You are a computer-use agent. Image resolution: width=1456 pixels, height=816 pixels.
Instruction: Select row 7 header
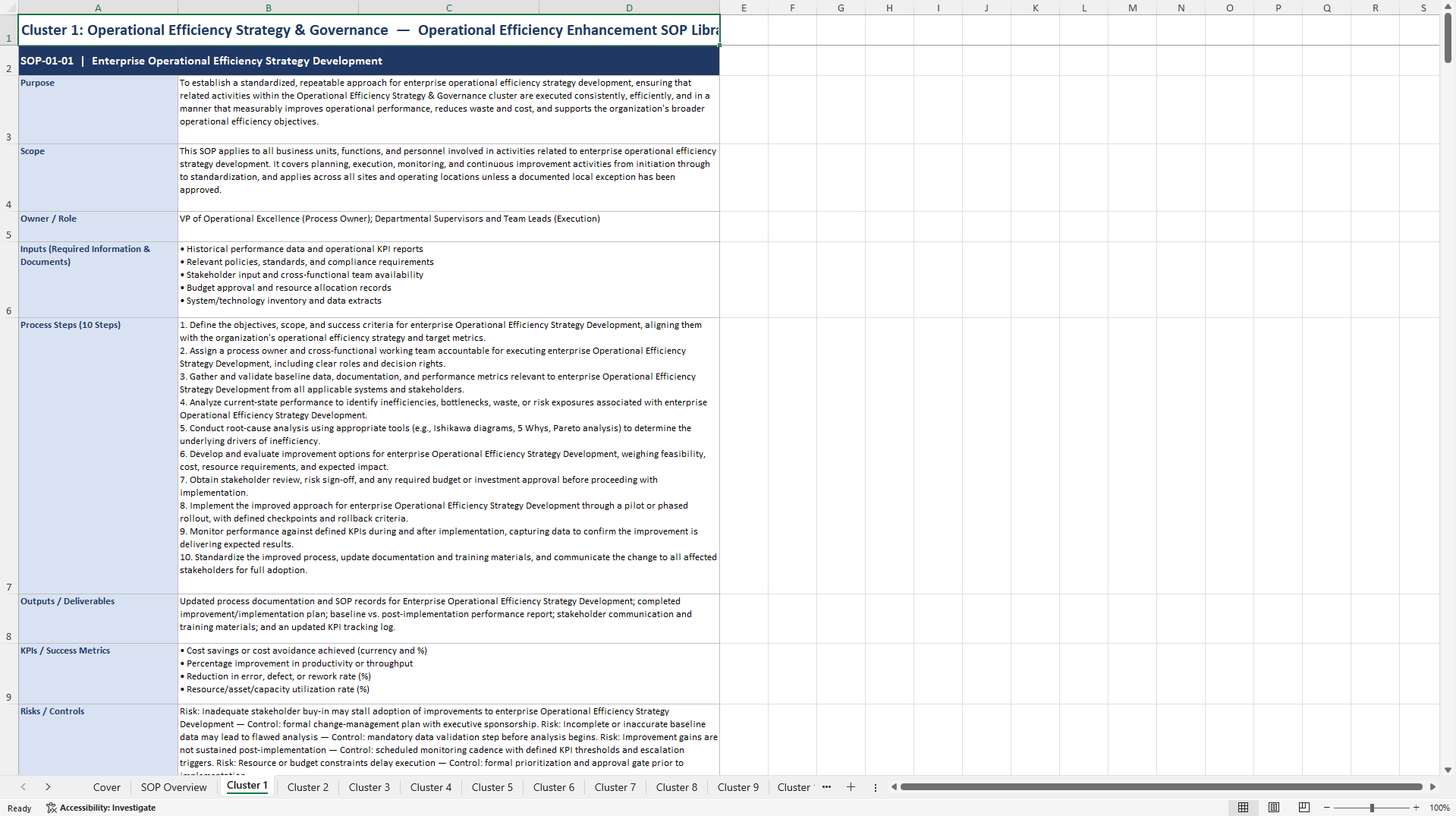tap(8, 455)
